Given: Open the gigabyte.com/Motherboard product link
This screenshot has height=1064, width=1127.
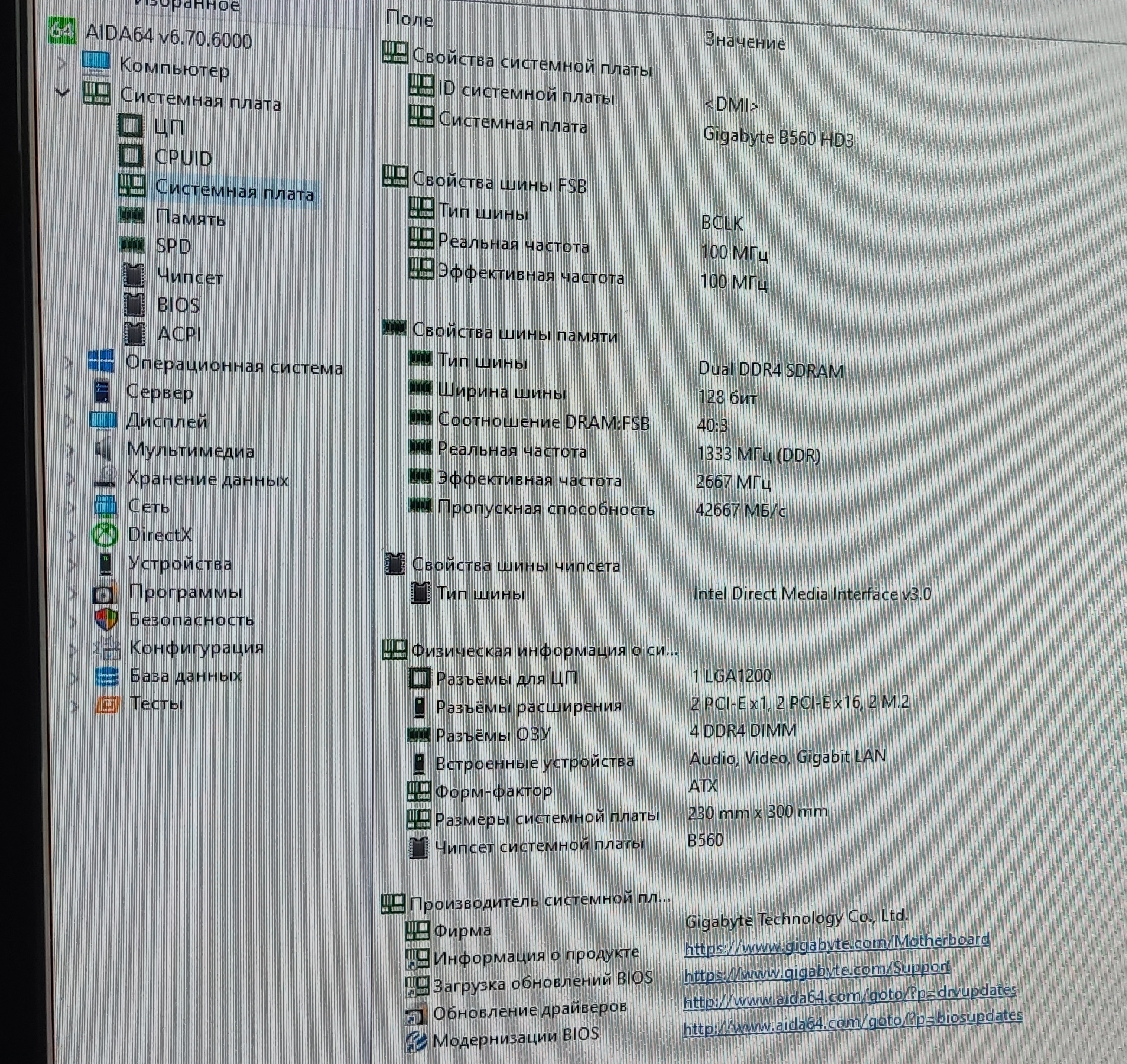Looking at the screenshot, I should [x=836, y=943].
